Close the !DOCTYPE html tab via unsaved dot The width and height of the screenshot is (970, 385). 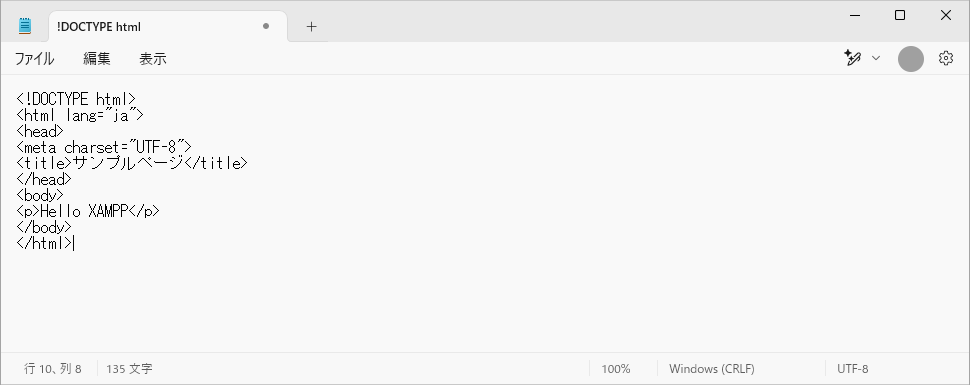[x=266, y=26]
